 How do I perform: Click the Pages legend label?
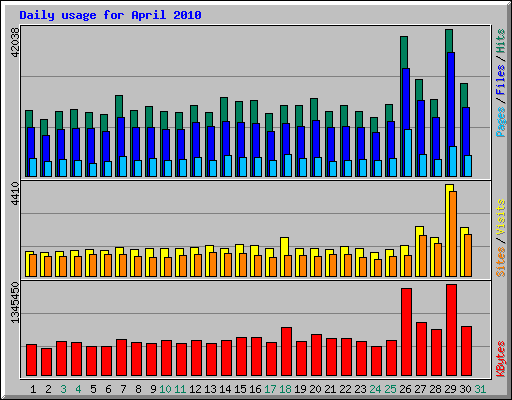coord(500,122)
